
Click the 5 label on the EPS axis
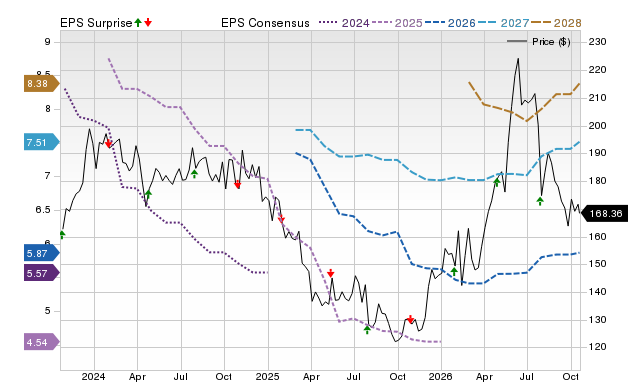[48, 311]
